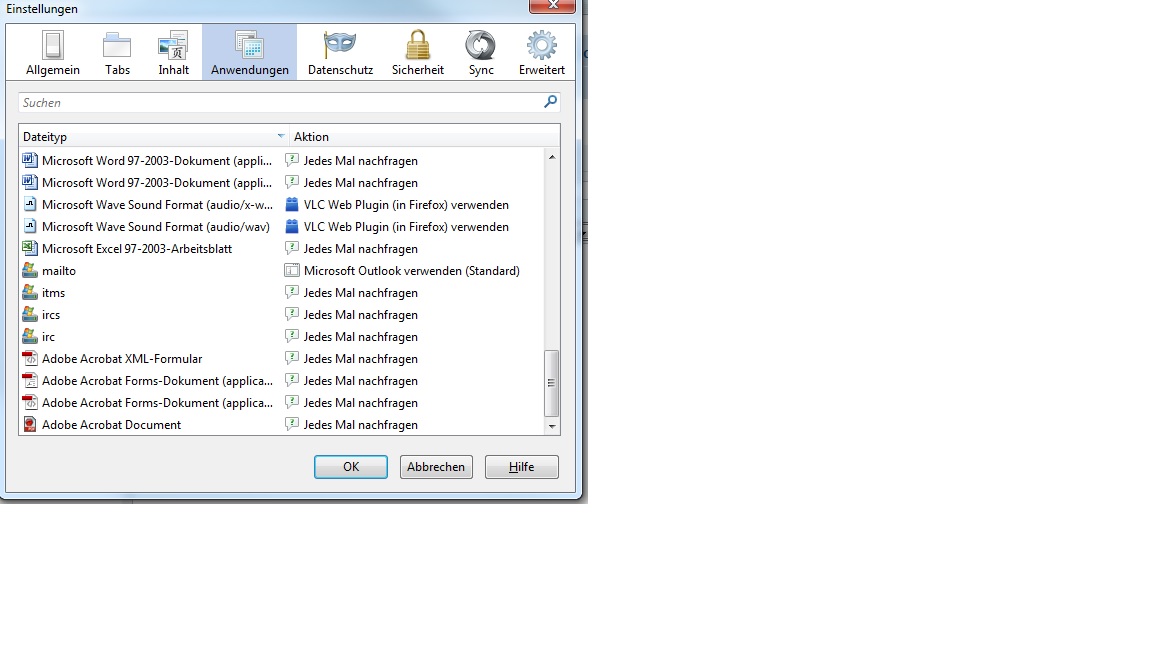The image size is (1152, 648).
Task: Select Jedes Mal nachfragen for ircs
Action: pyautogui.click(x=351, y=315)
